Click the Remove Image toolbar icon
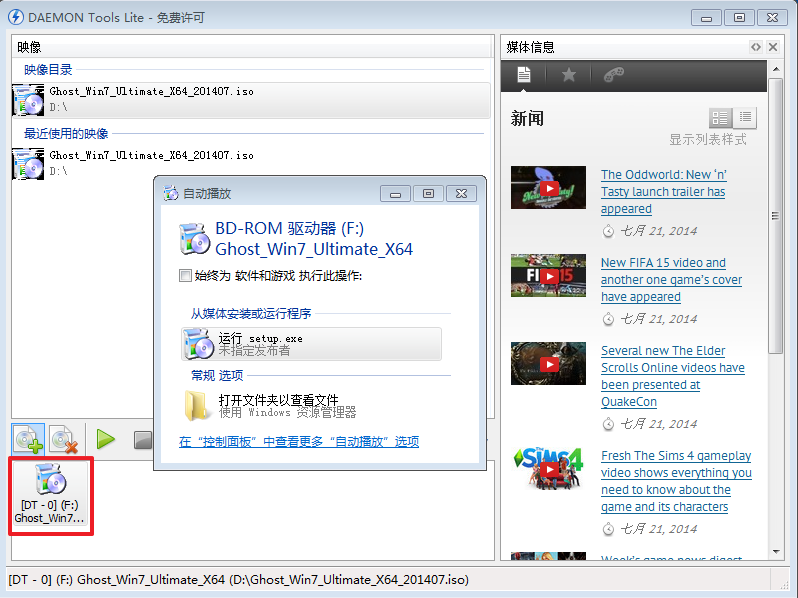 click(x=64, y=440)
